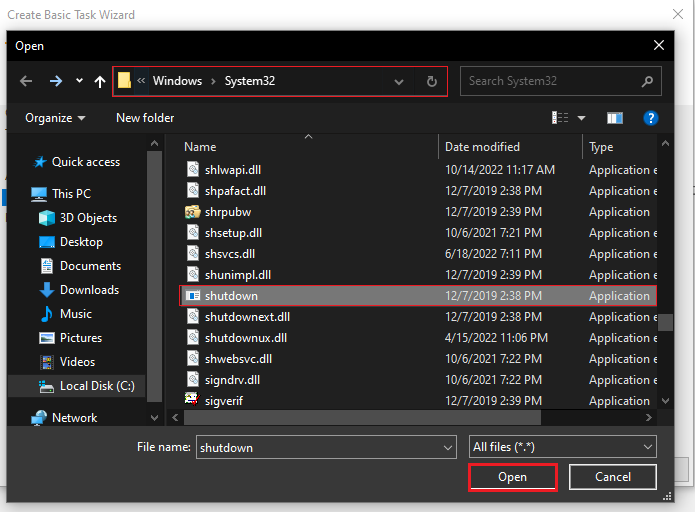
Task: Open more view options dropdown
Action: point(582,118)
